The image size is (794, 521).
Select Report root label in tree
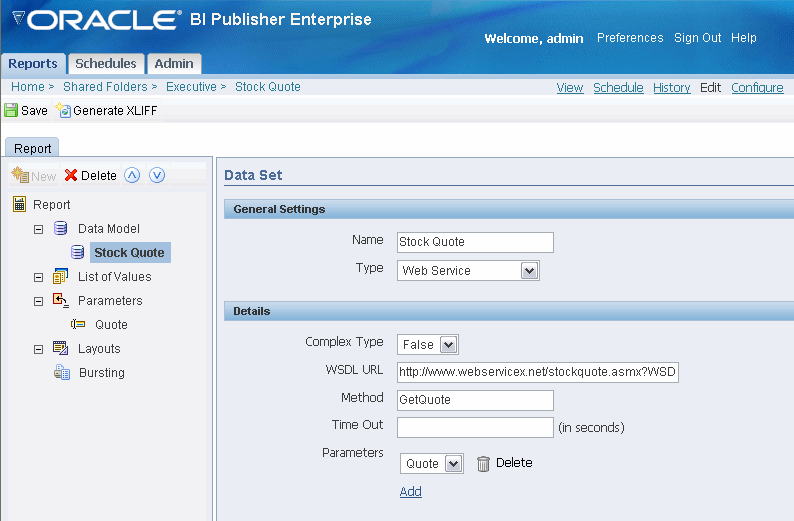click(51, 205)
